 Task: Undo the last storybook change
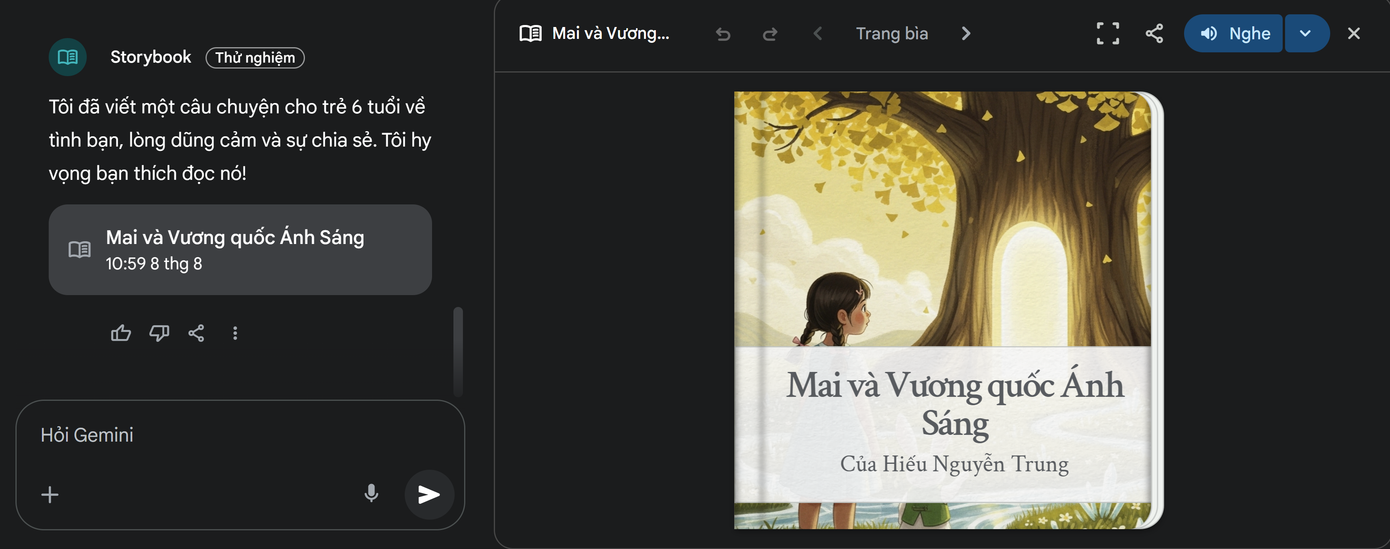(723, 34)
